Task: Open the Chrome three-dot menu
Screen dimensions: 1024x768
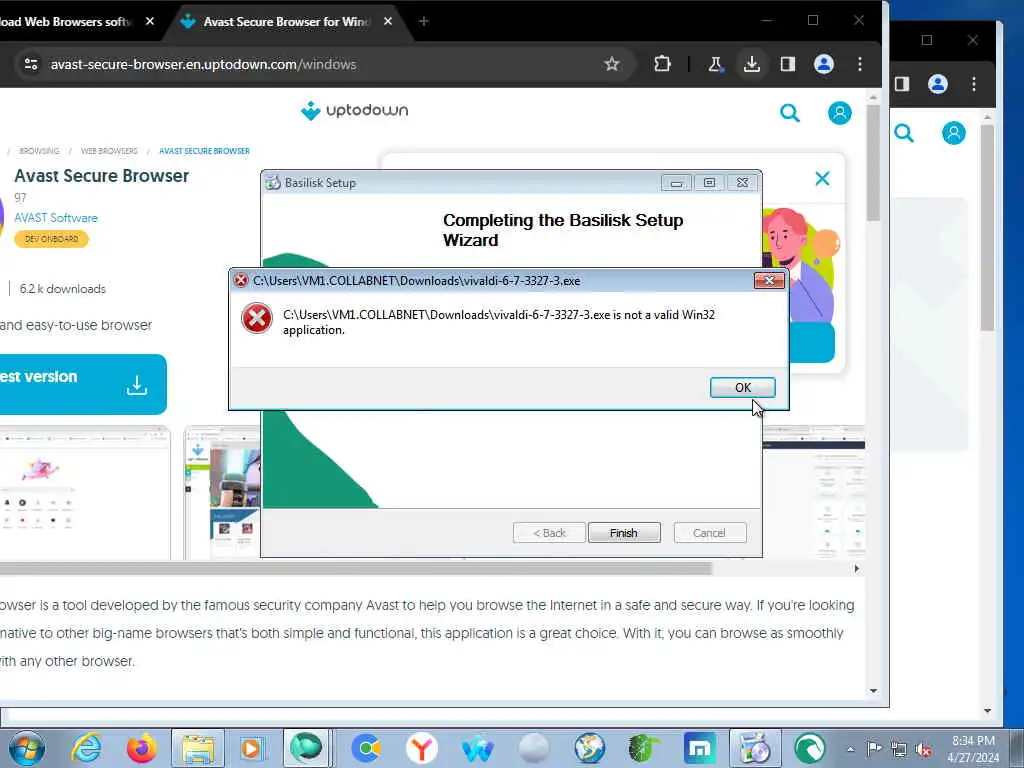Action: [859, 64]
